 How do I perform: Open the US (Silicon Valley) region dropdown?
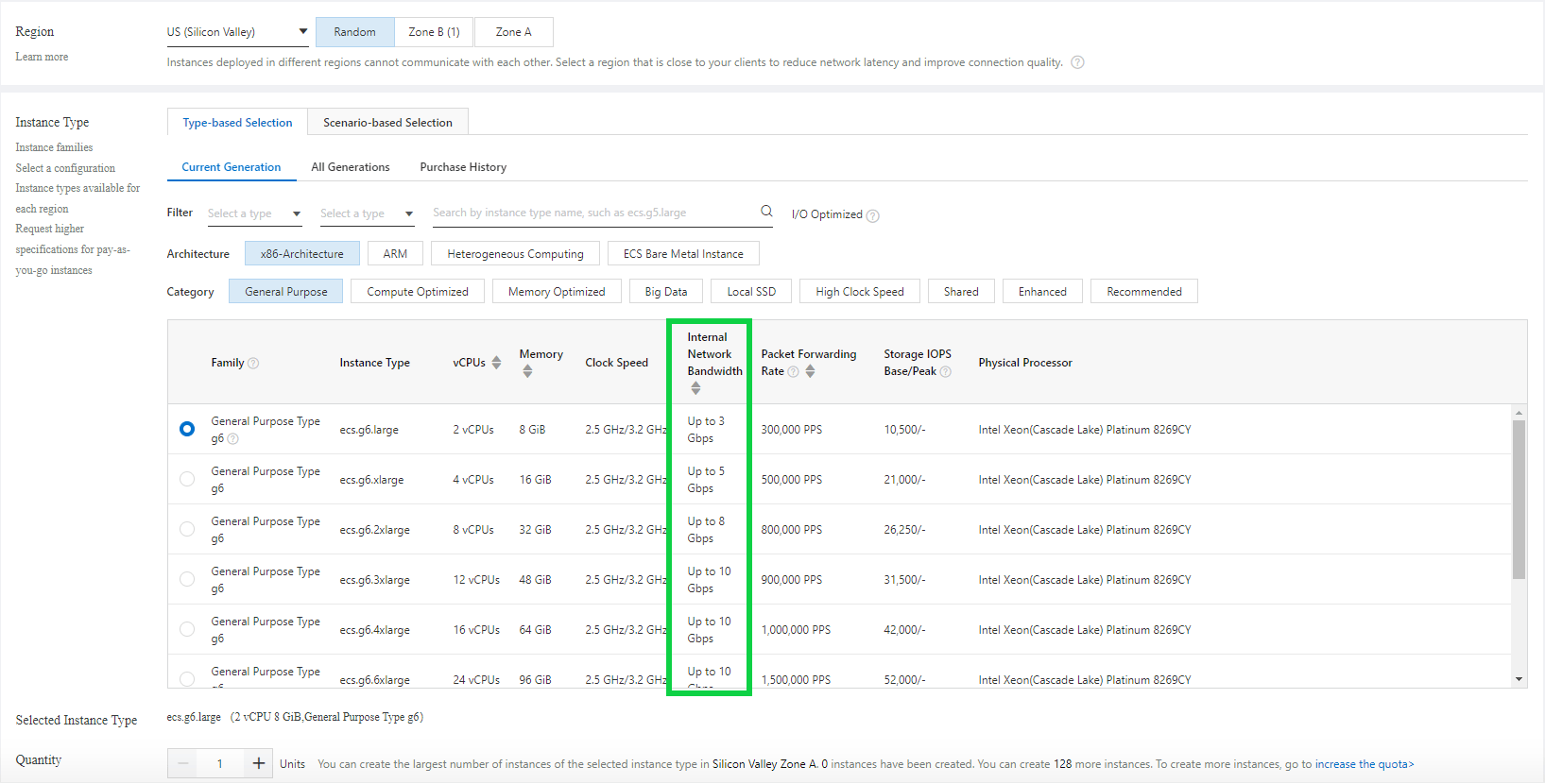coord(237,32)
